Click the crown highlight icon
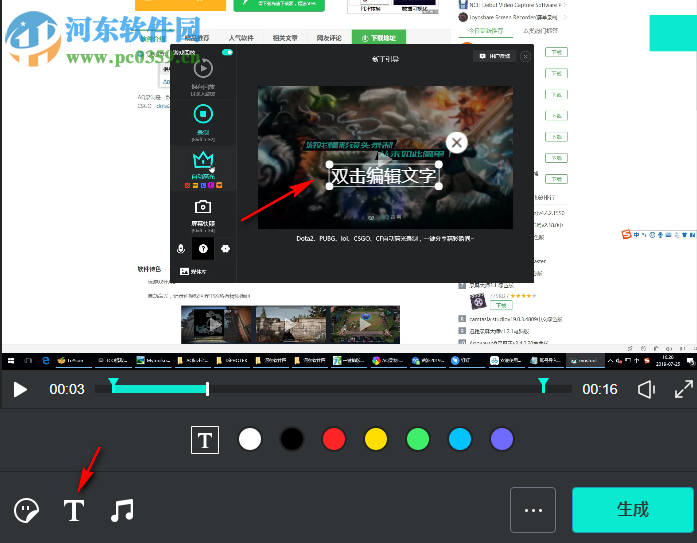 [x=203, y=160]
